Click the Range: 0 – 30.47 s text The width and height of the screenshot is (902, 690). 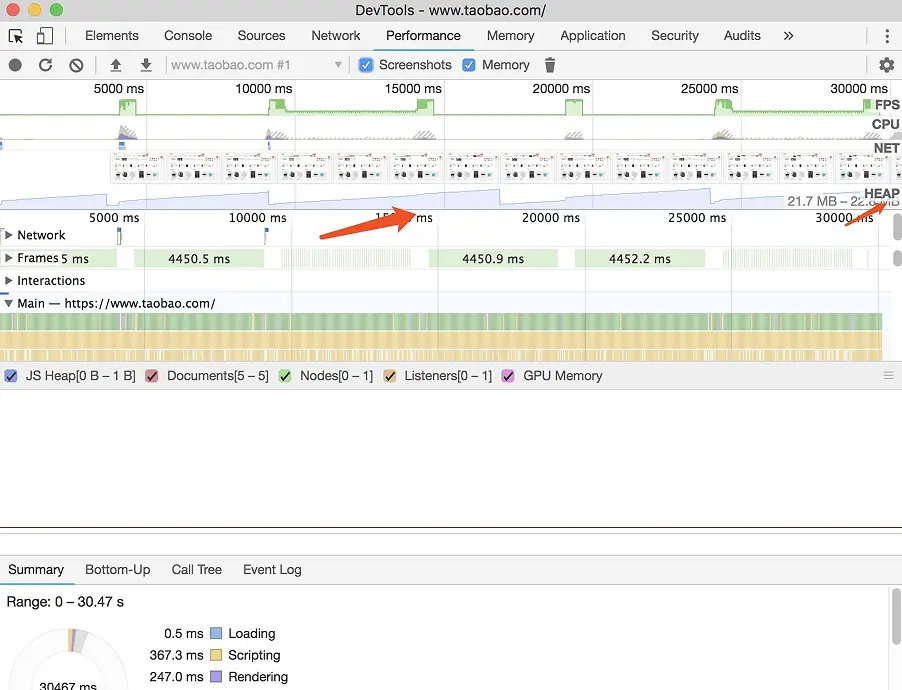point(65,602)
